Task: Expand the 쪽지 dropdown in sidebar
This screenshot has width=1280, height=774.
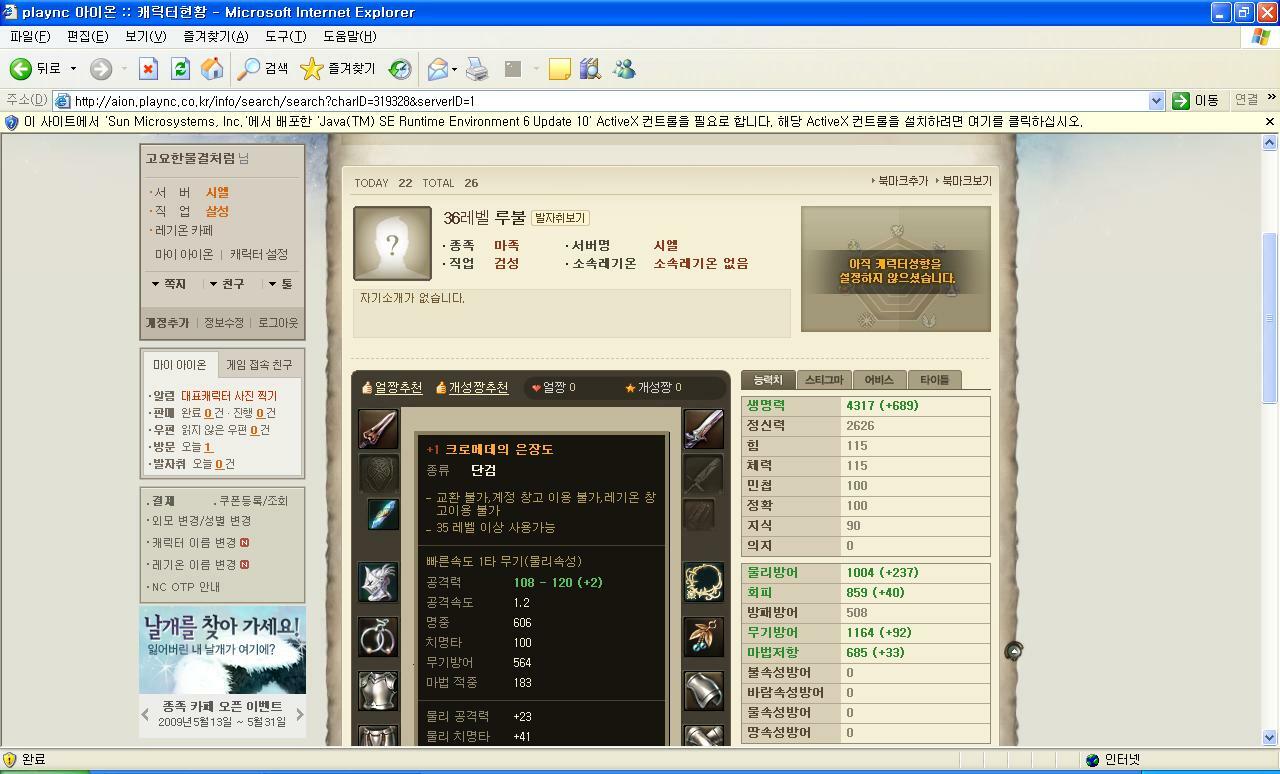Action: [168, 284]
